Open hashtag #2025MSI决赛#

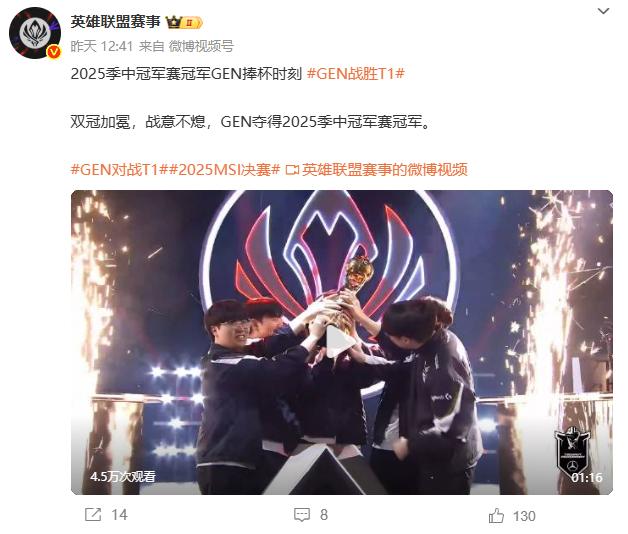224,169
